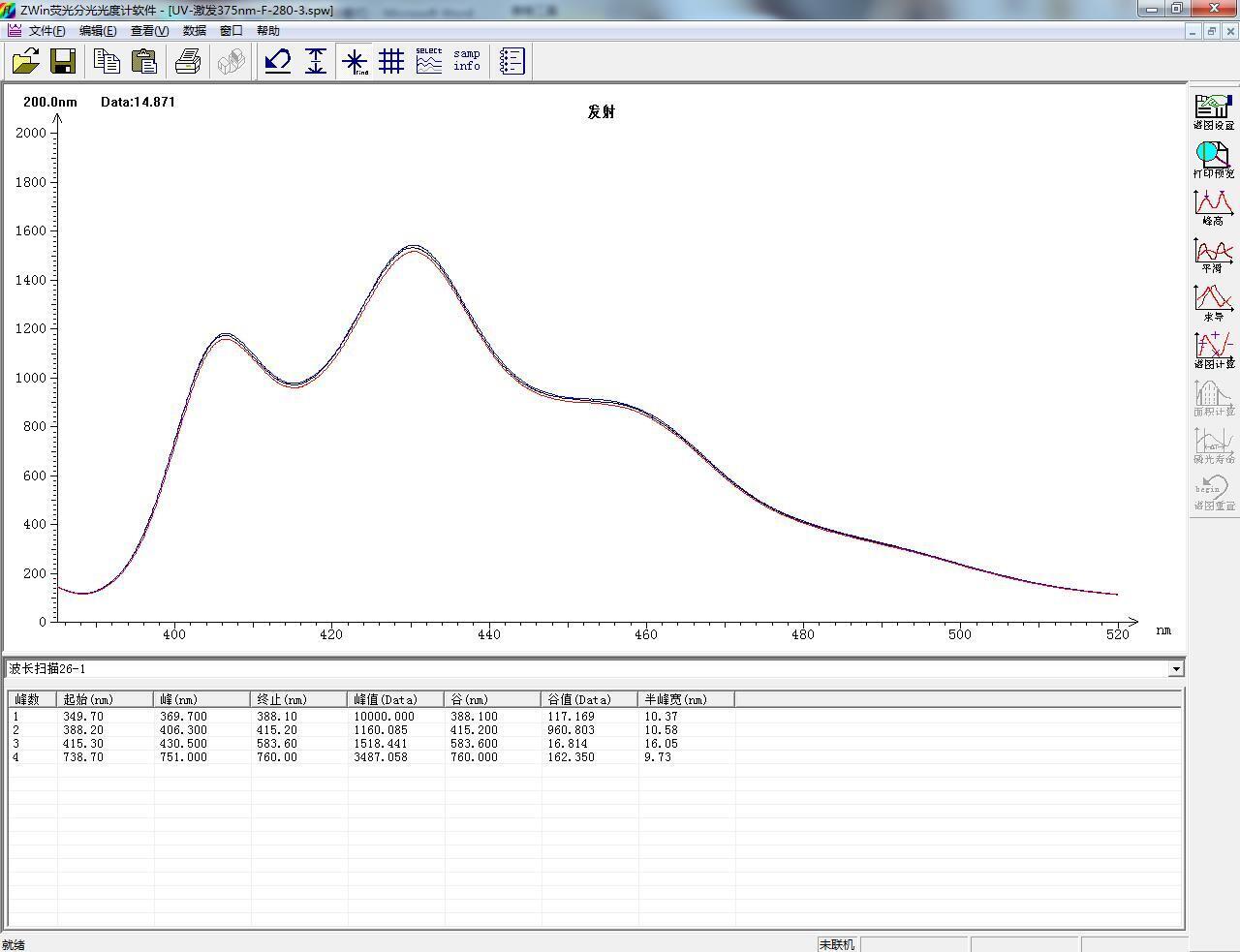The image size is (1240, 952).
Task: Click the Data:14.871 readout
Action: [x=138, y=102]
